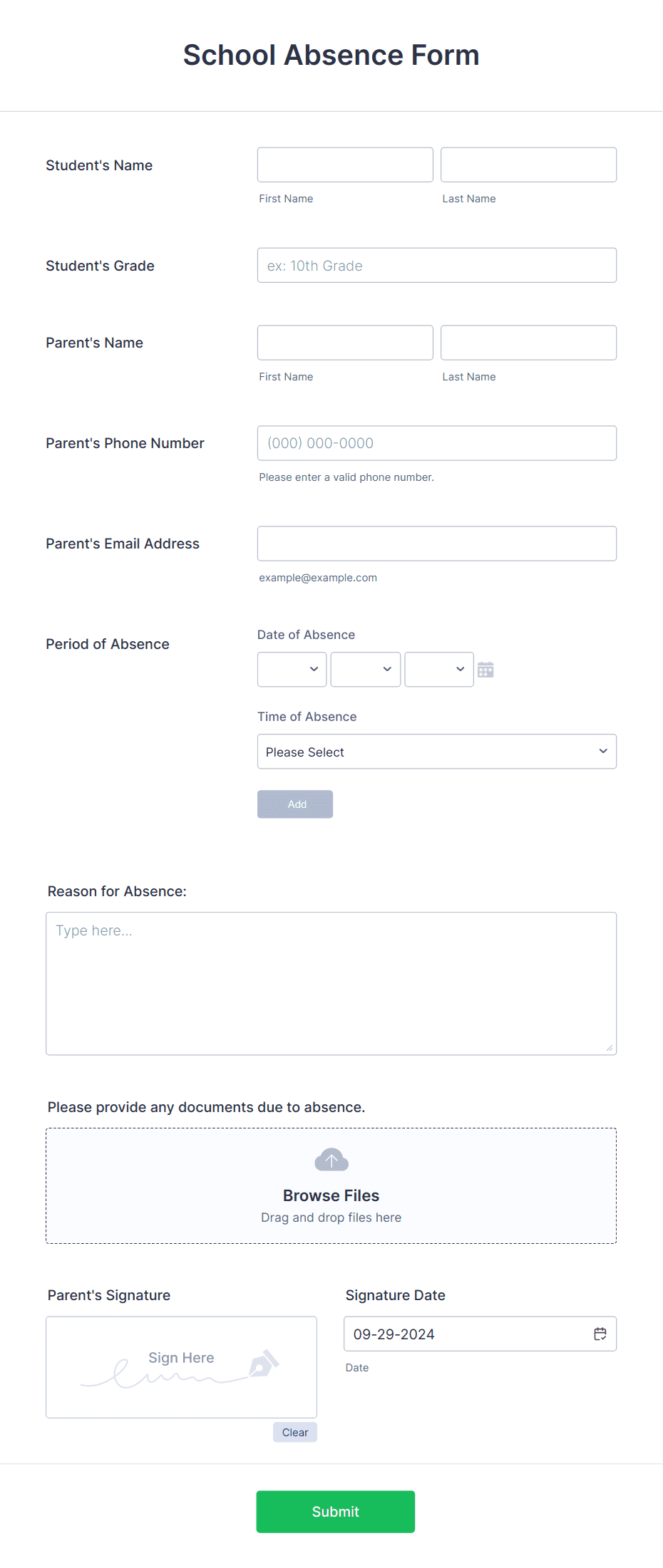Click the student's Last Name field

528,165
